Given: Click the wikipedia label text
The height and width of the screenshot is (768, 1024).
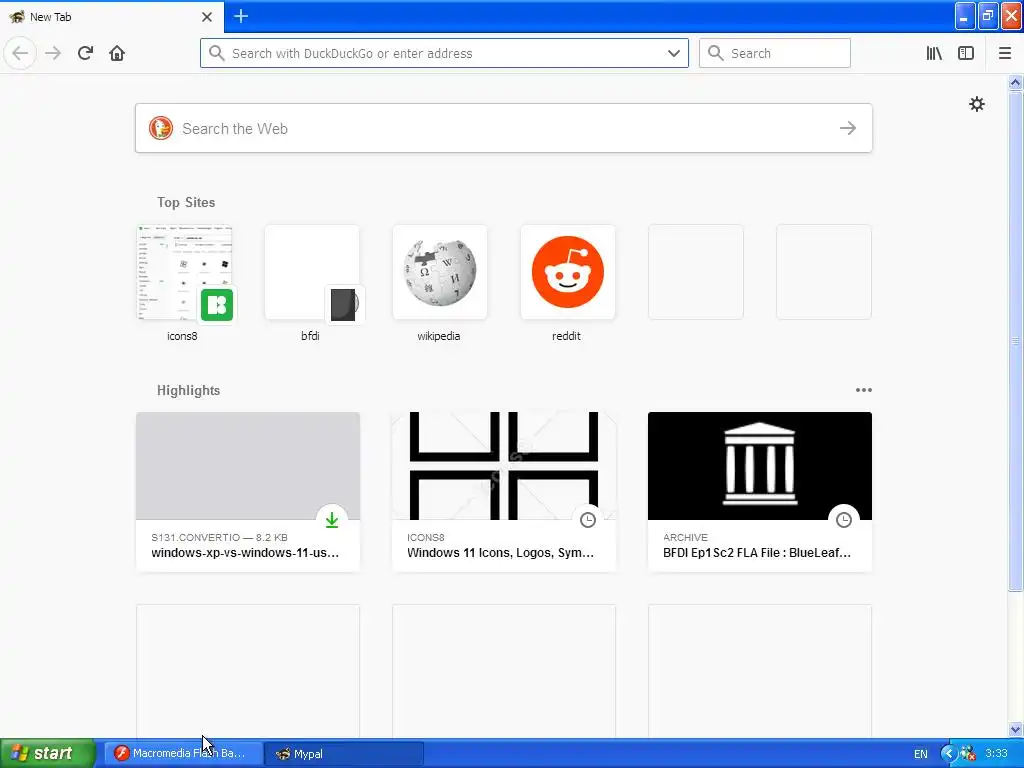Looking at the screenshot, I should (438, 336).
